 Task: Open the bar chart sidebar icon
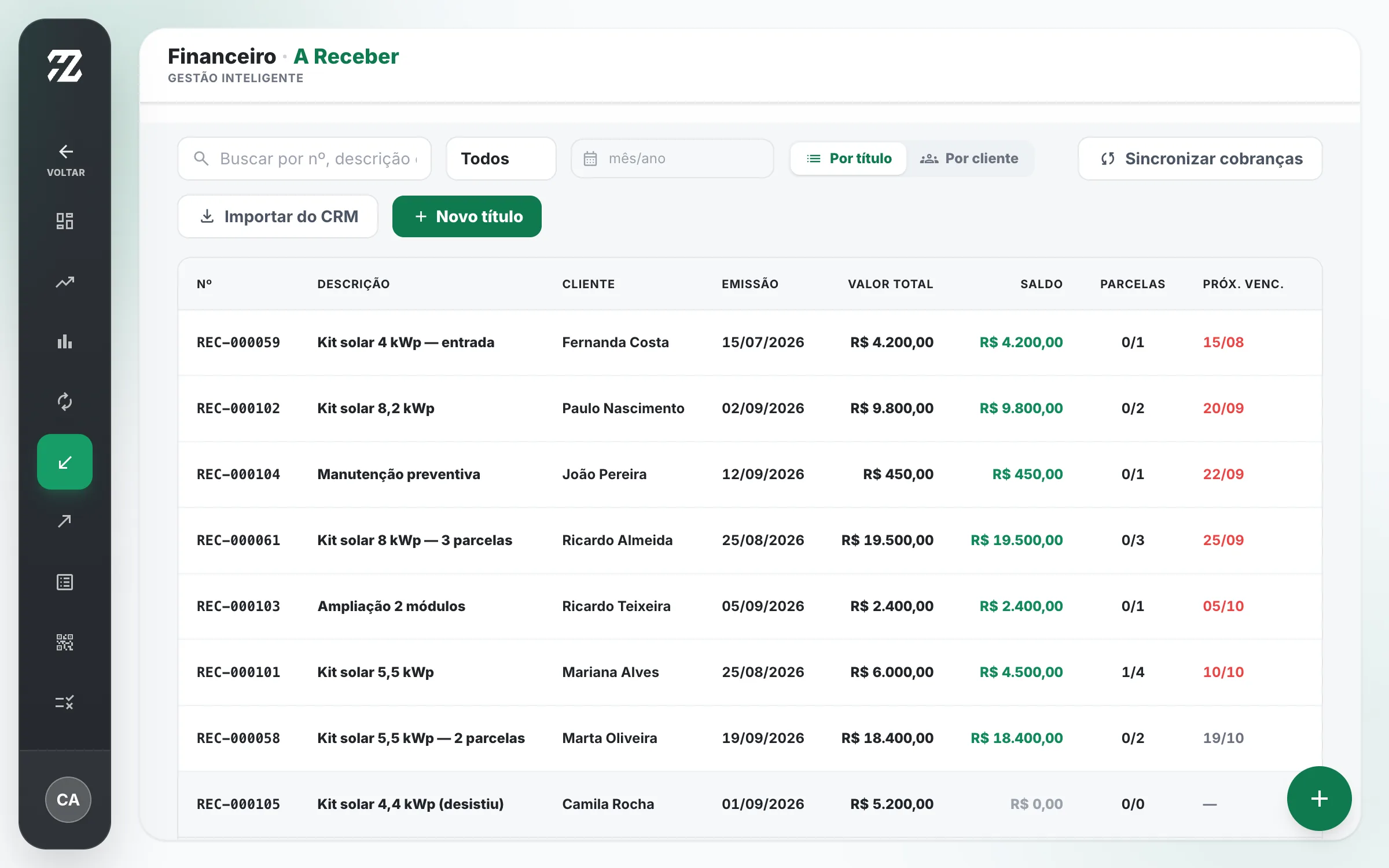tap(65, 341)
